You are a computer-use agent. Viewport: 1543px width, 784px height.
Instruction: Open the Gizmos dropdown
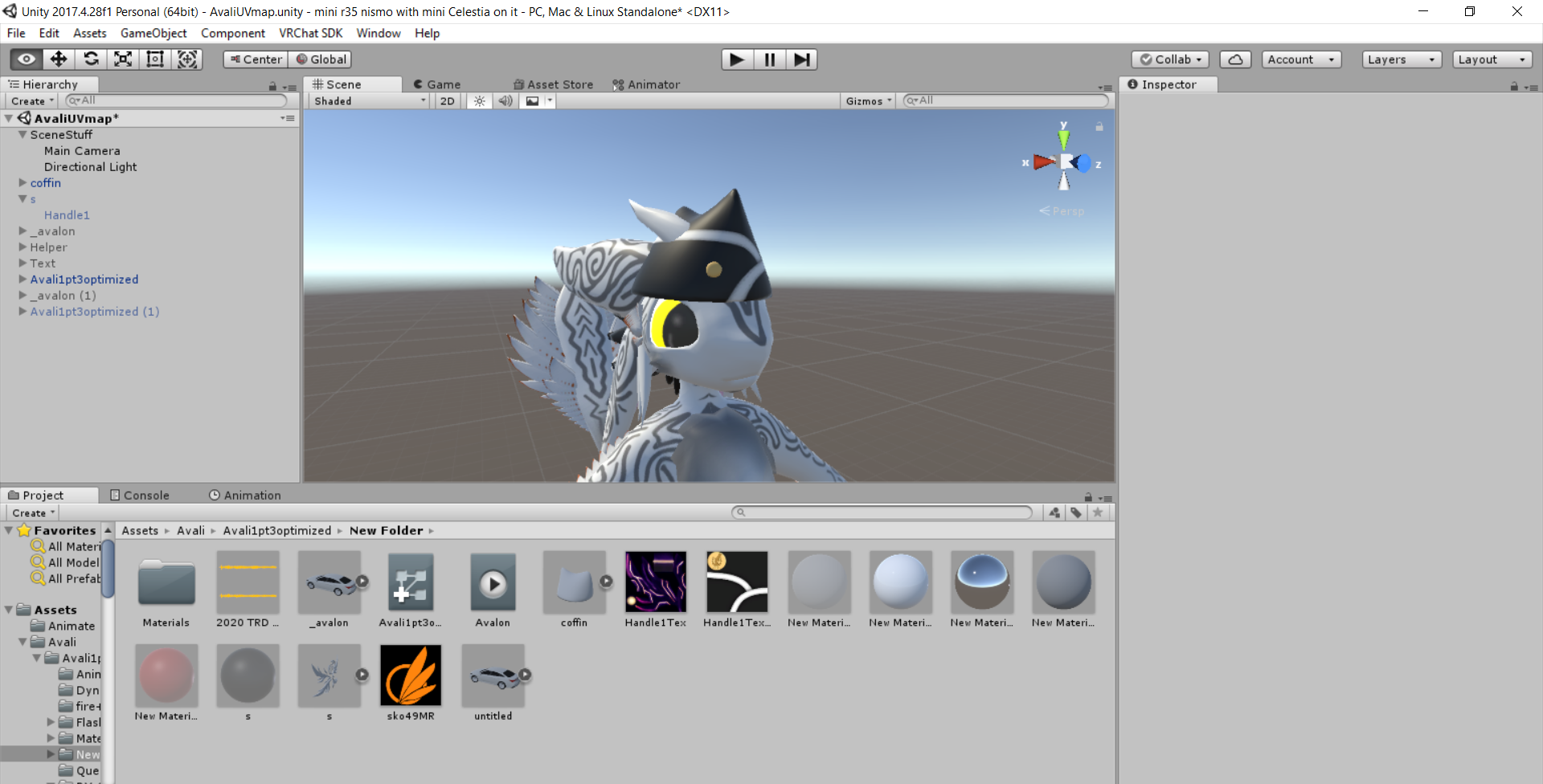(868, 101)
